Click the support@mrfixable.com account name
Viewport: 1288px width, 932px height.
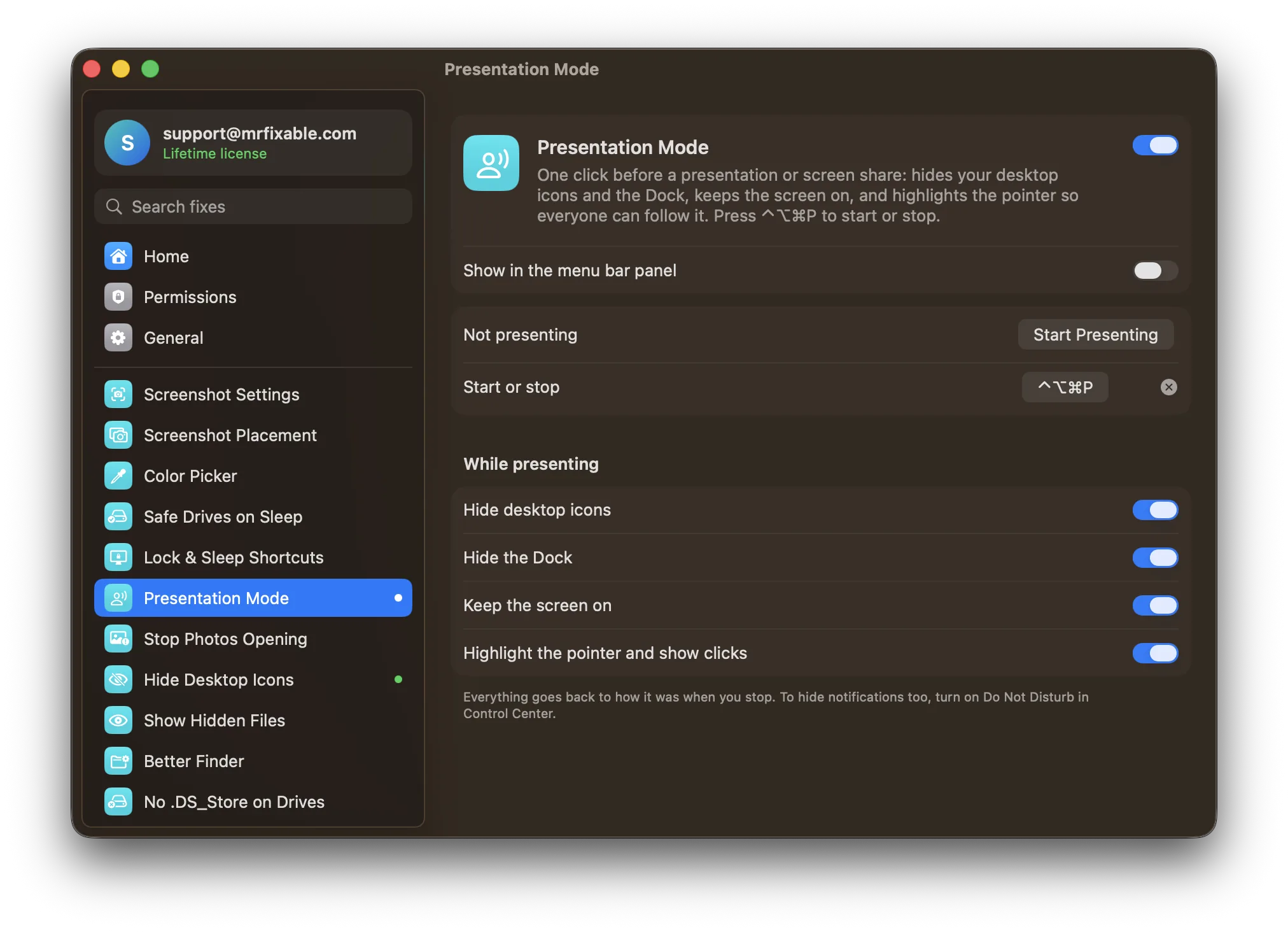coord(260,134)
